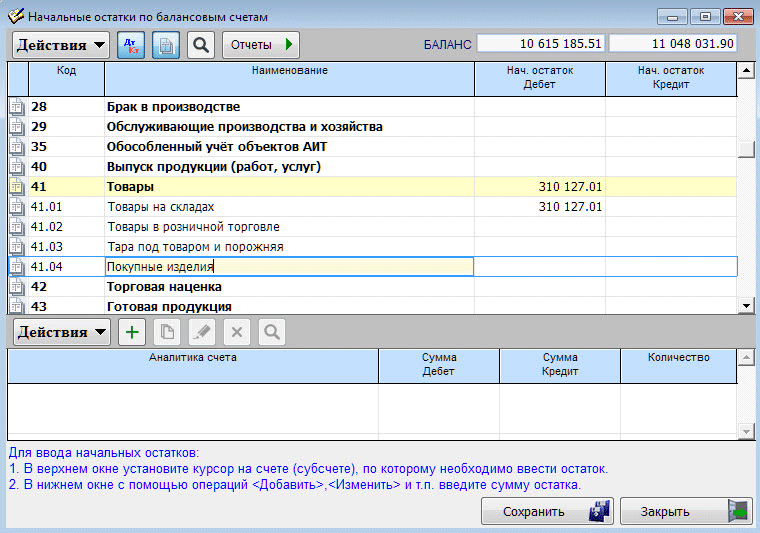Viewport: 760px width, 533px height.
Task: Click the Дт/Кт debit-credit icon
Action: (131, 45)
